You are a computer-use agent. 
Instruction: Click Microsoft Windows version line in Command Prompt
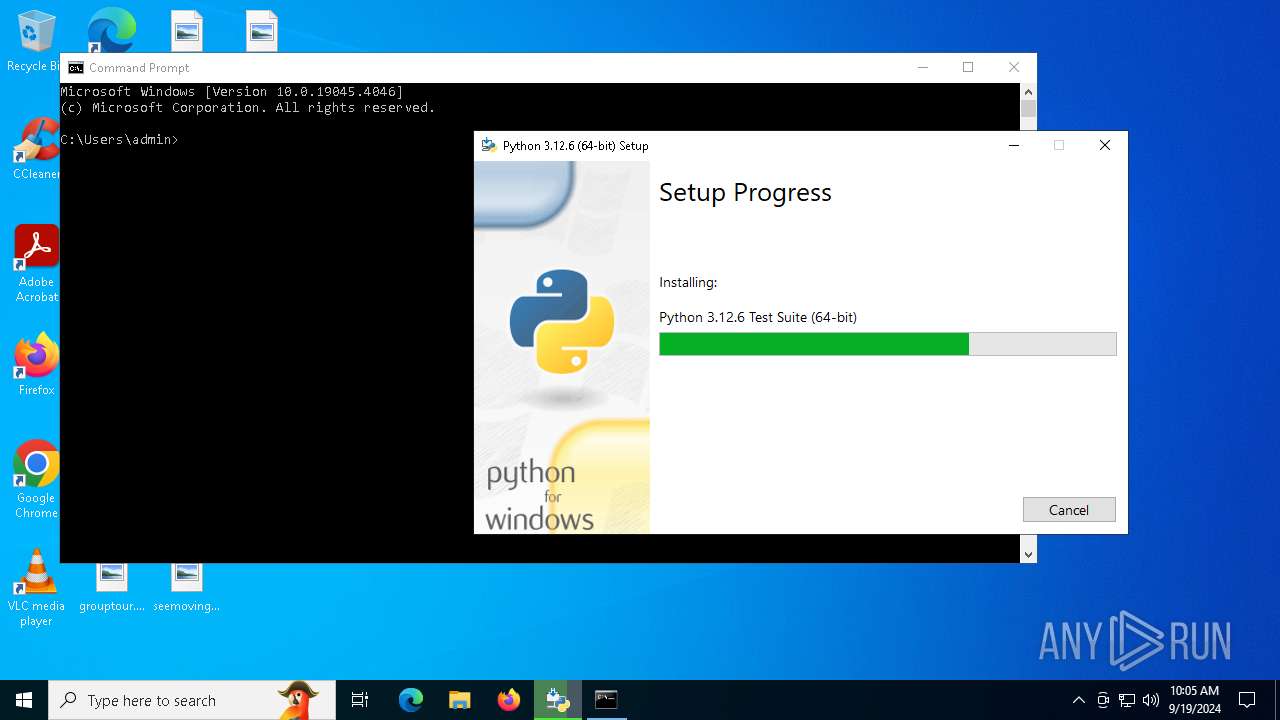(232, 92)
